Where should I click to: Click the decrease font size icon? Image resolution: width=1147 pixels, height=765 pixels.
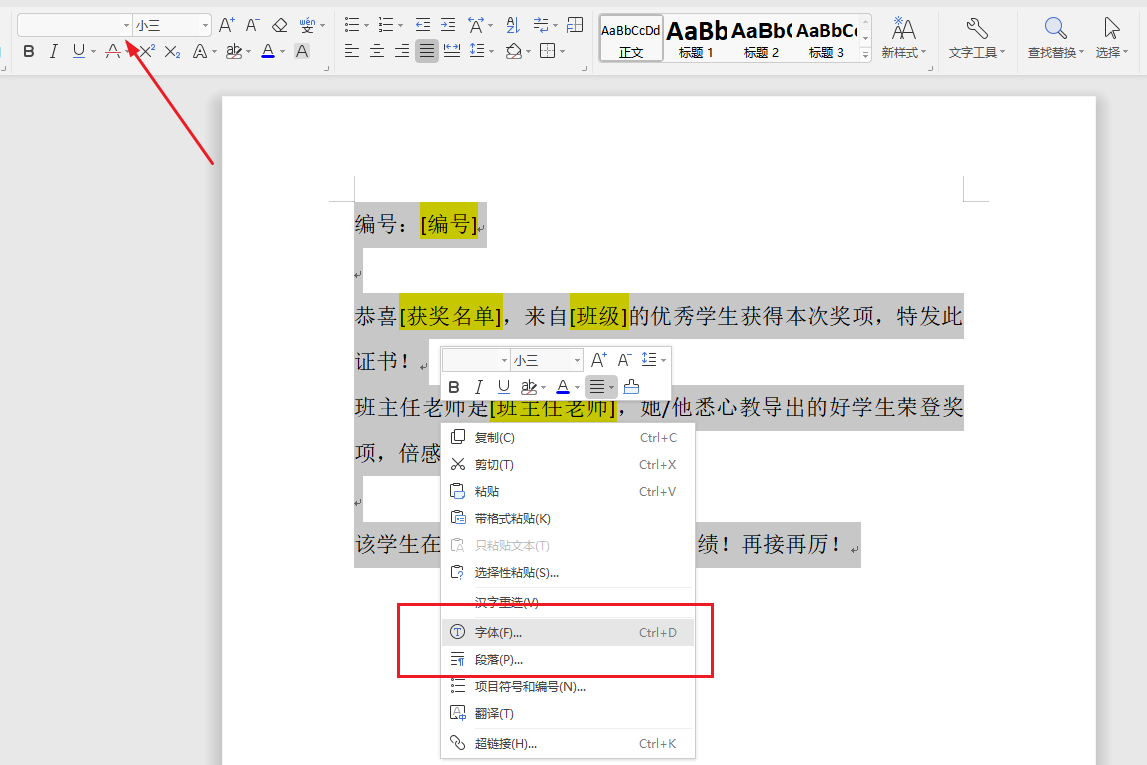point(251,23)
